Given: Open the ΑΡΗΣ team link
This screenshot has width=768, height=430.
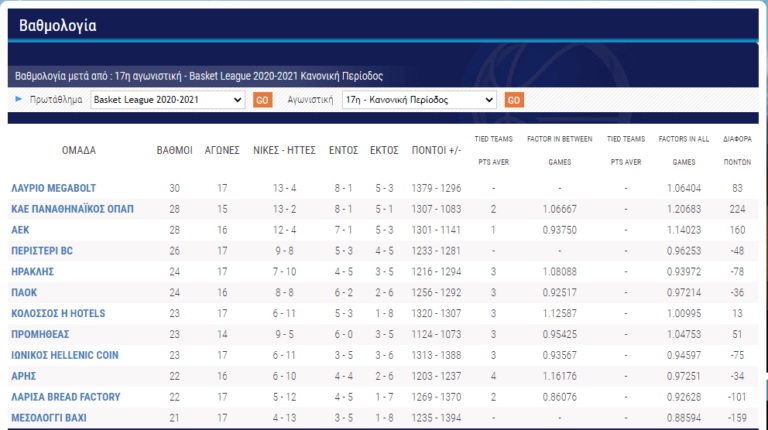Looking at the screenshot, I should tap(26, 376).
